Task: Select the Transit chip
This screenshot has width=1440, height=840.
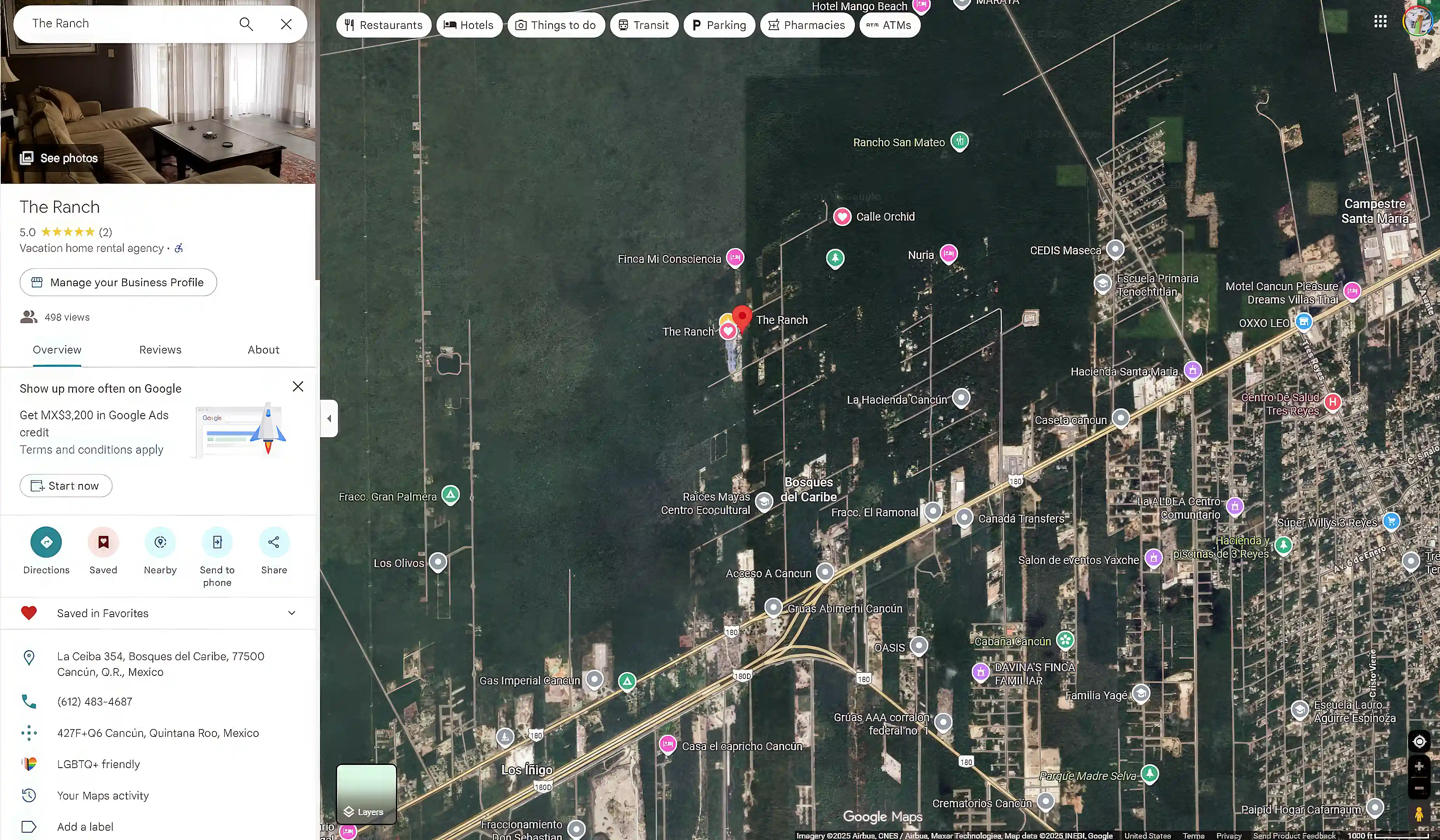Action: [x=644, y=25]
